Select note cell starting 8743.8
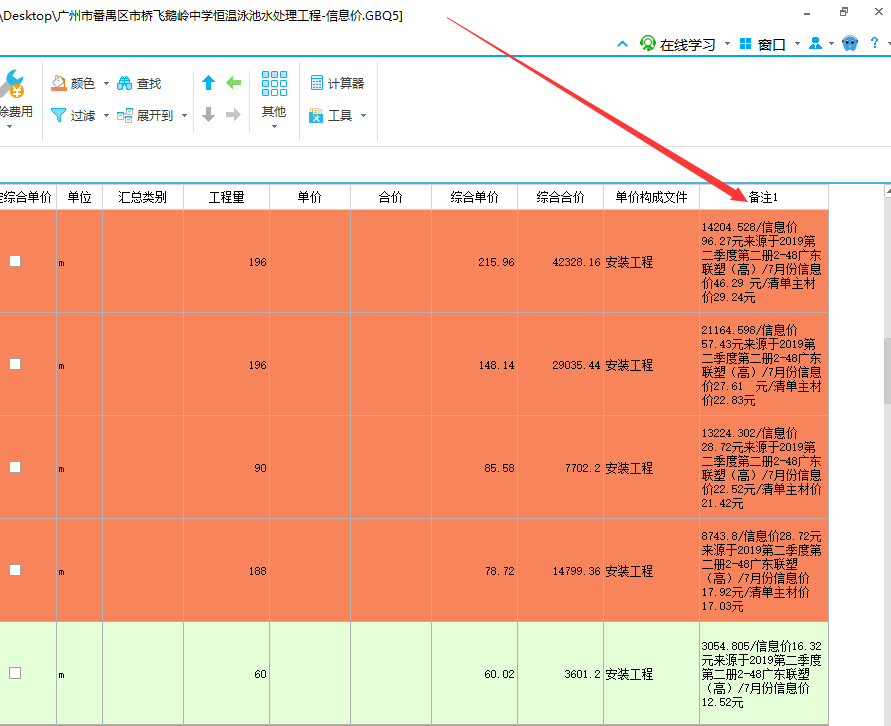Screen dimensions: 891x726 tap(764, 570)
